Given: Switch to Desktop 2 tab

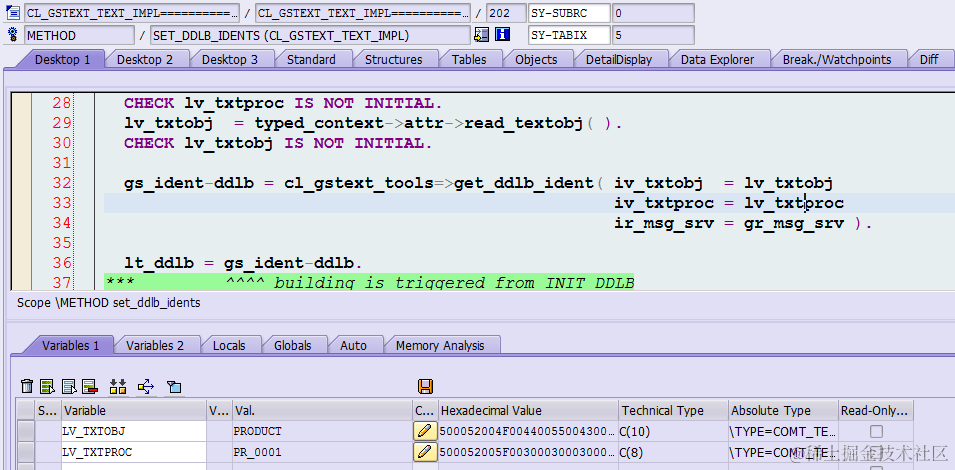Looking at the screenshot, I should tap(145, 60).
